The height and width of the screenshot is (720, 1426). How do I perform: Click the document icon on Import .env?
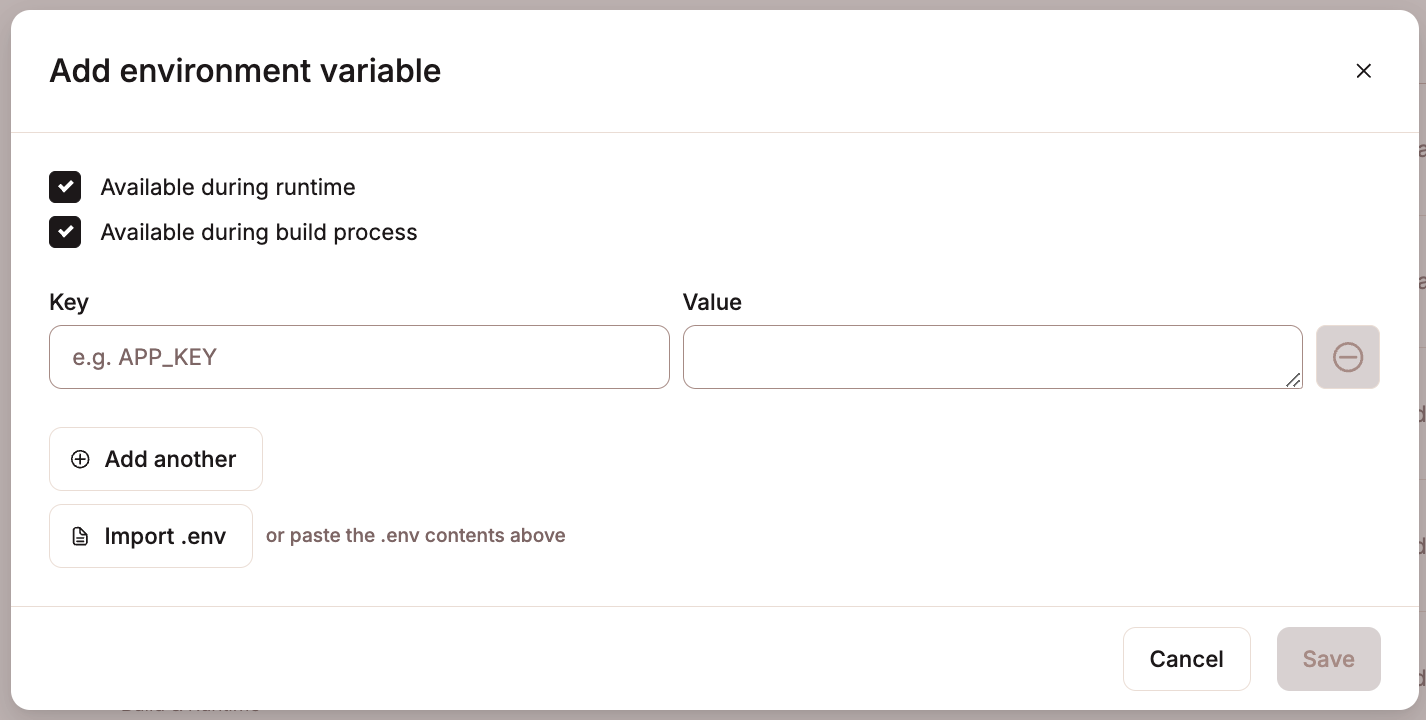point(80,536)
